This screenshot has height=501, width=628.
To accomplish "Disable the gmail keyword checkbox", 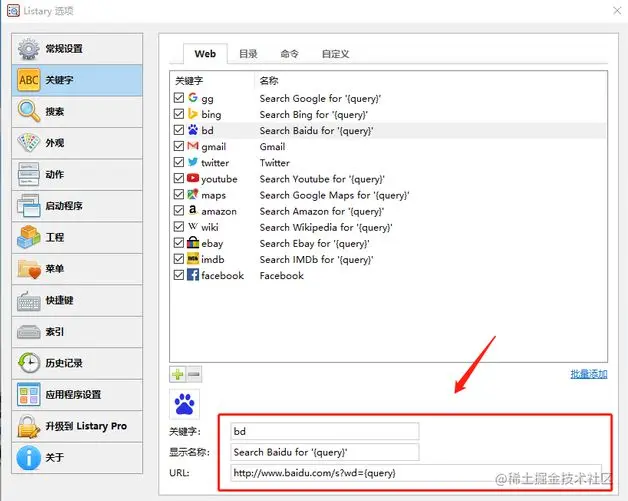I will click(179, 146).
